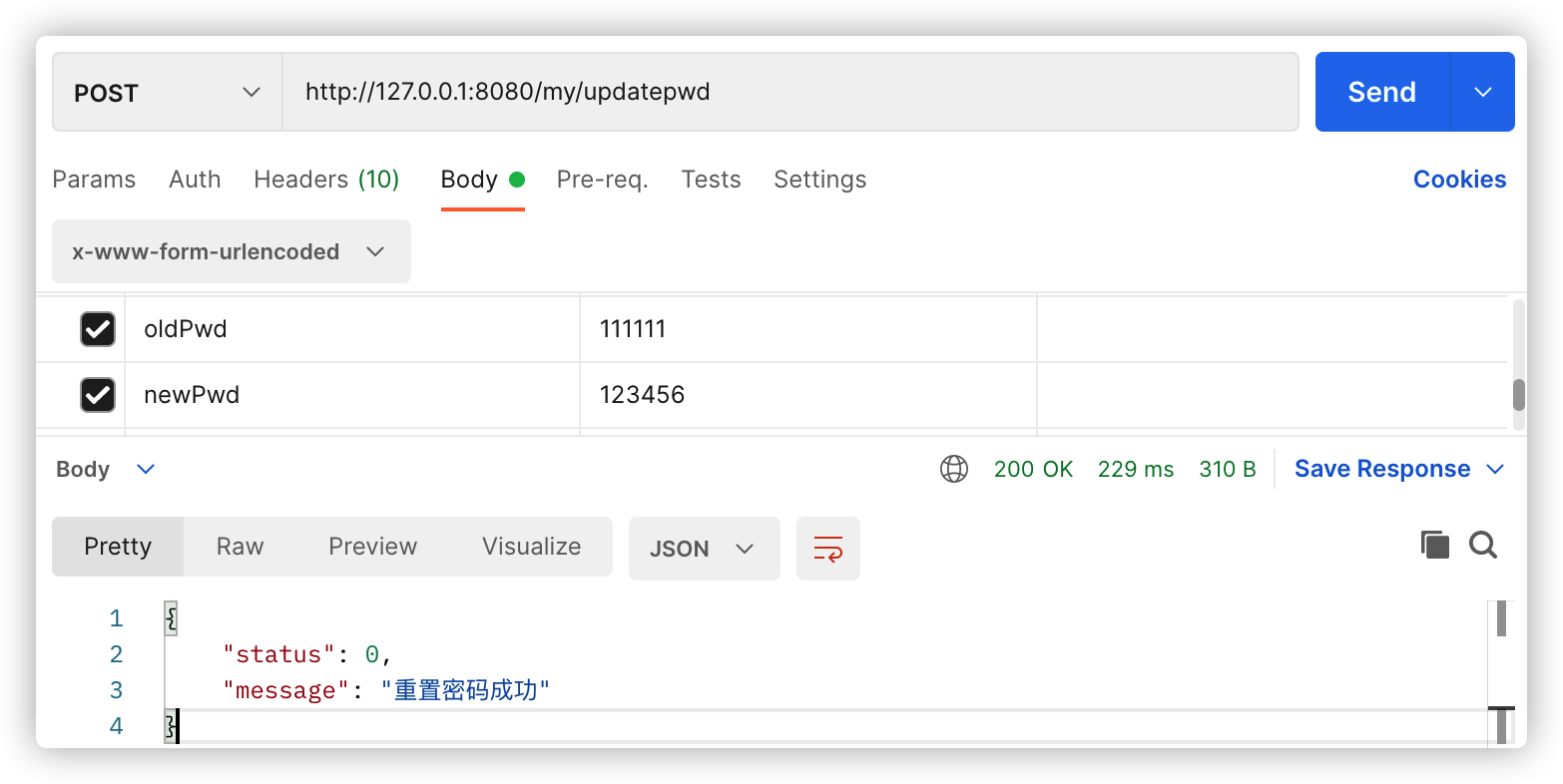Open the Auth tab
The height and width of the screenshot is (784, 1563).
tap(195, 180)
